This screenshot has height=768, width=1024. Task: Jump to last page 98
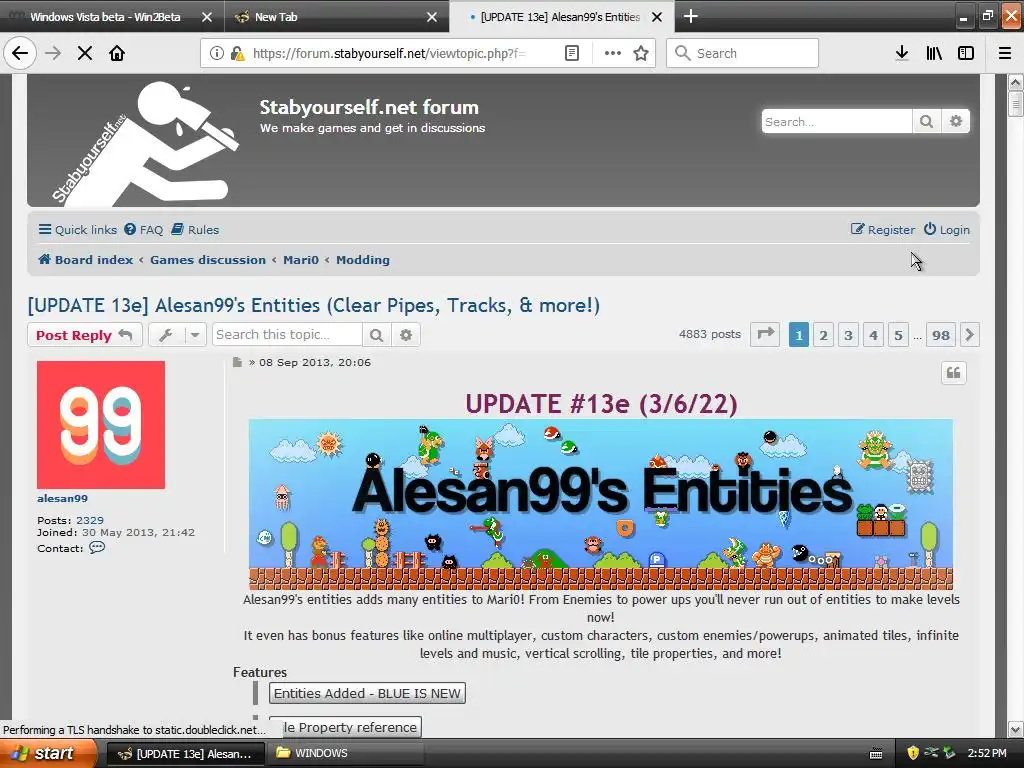[940, 335]
